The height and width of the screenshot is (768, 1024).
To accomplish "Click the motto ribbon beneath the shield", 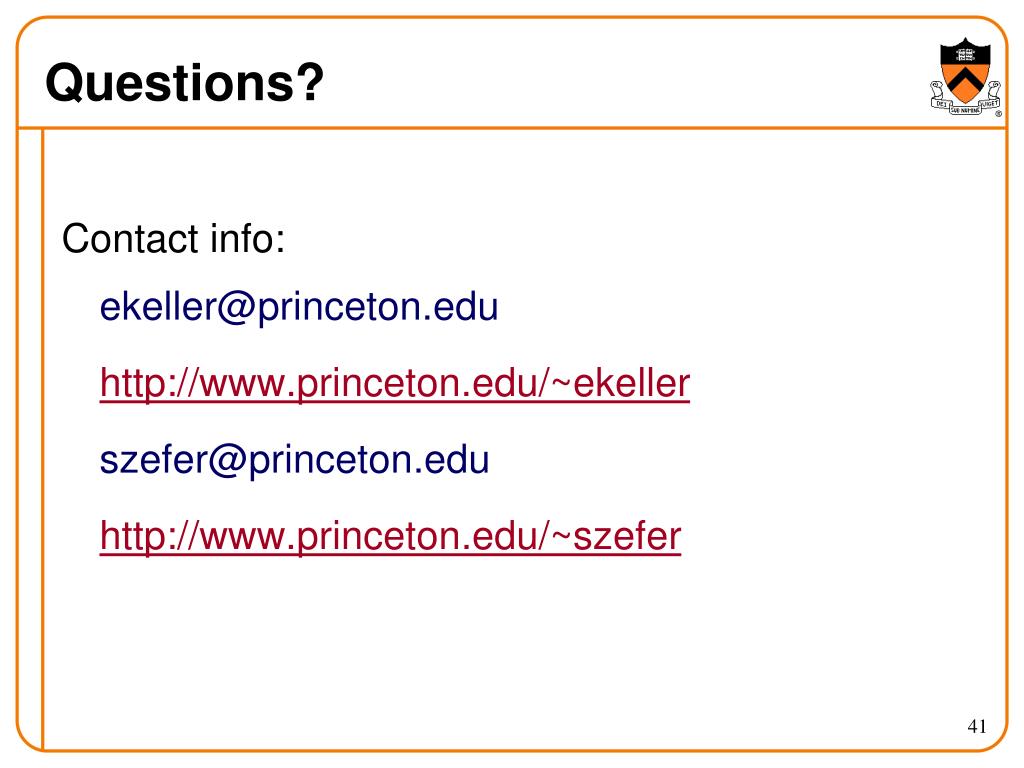I will [x=965, y=112].
